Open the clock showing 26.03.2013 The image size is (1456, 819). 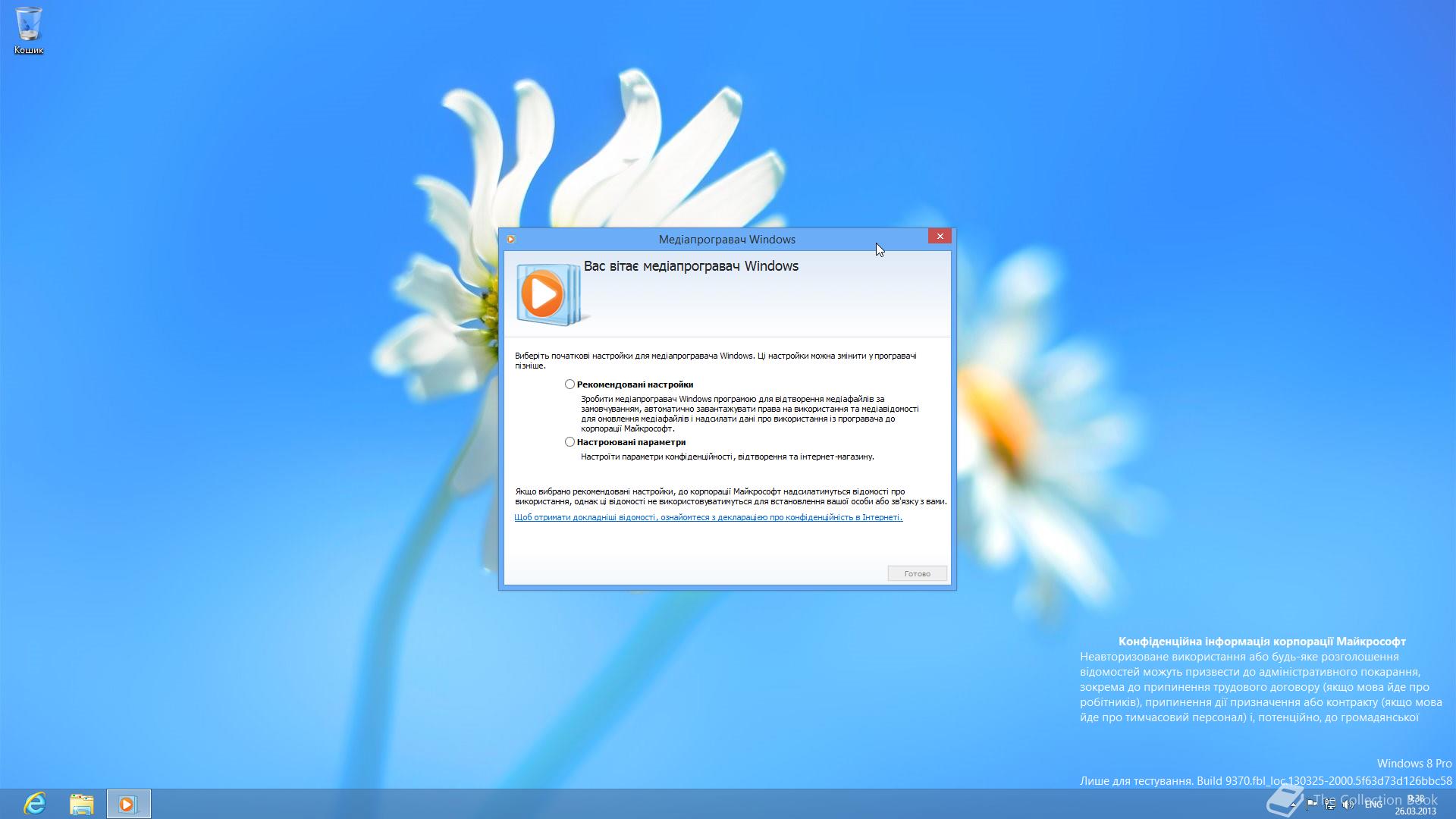click(x=1415, y=805)
